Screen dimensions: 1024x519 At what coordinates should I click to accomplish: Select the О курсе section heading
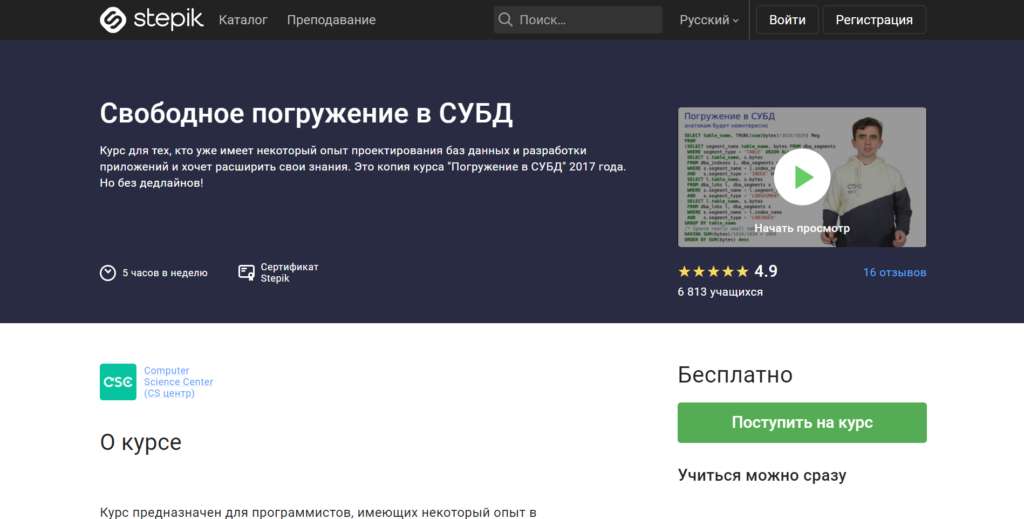(x=141, y=442)
